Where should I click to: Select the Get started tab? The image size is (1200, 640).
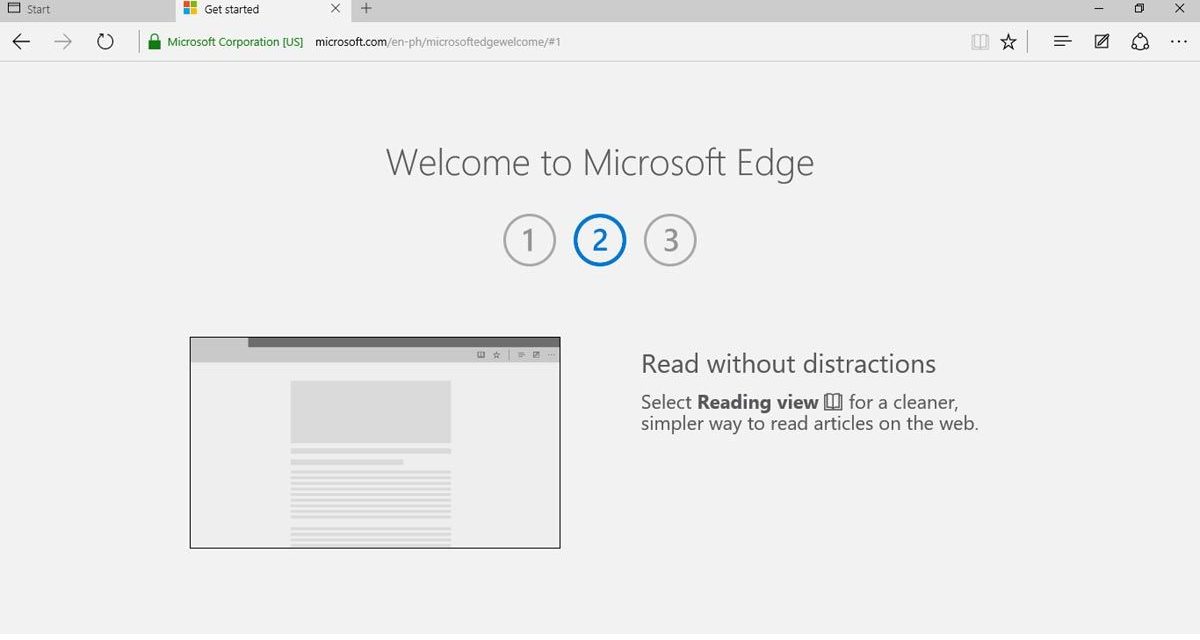pos(263,10)
